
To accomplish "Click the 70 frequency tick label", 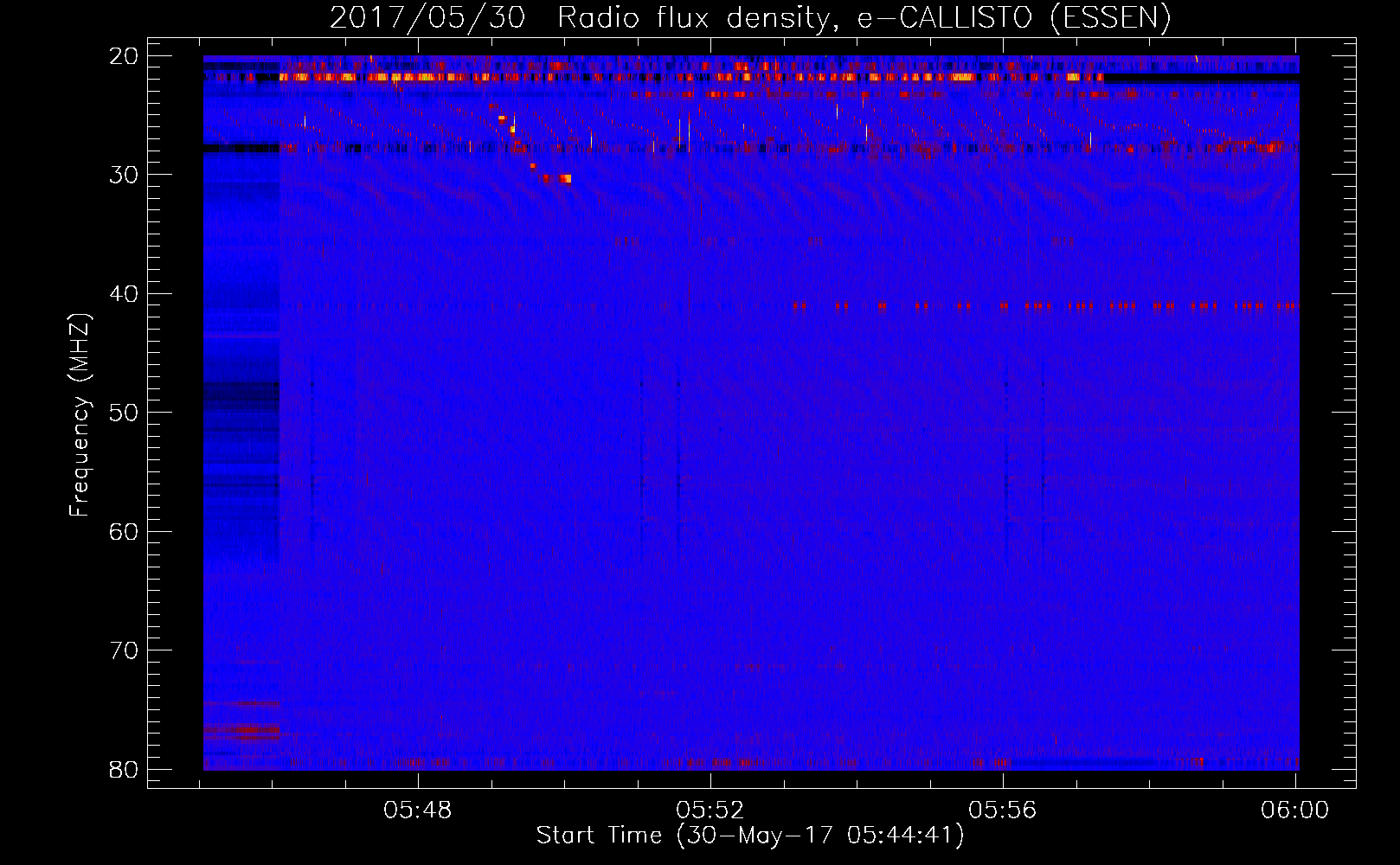I will [x=124, y=650].
